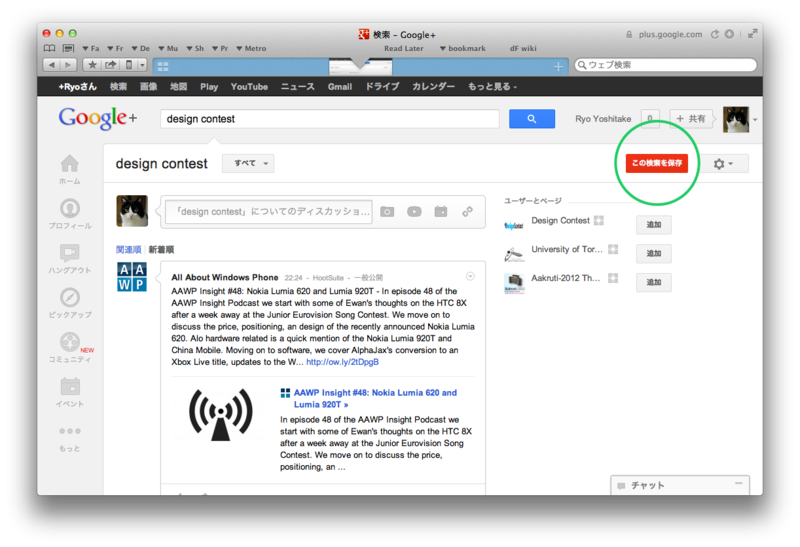Open the Hangouts icon in the sidebar
800x547 pixels.
click(70, 253)
